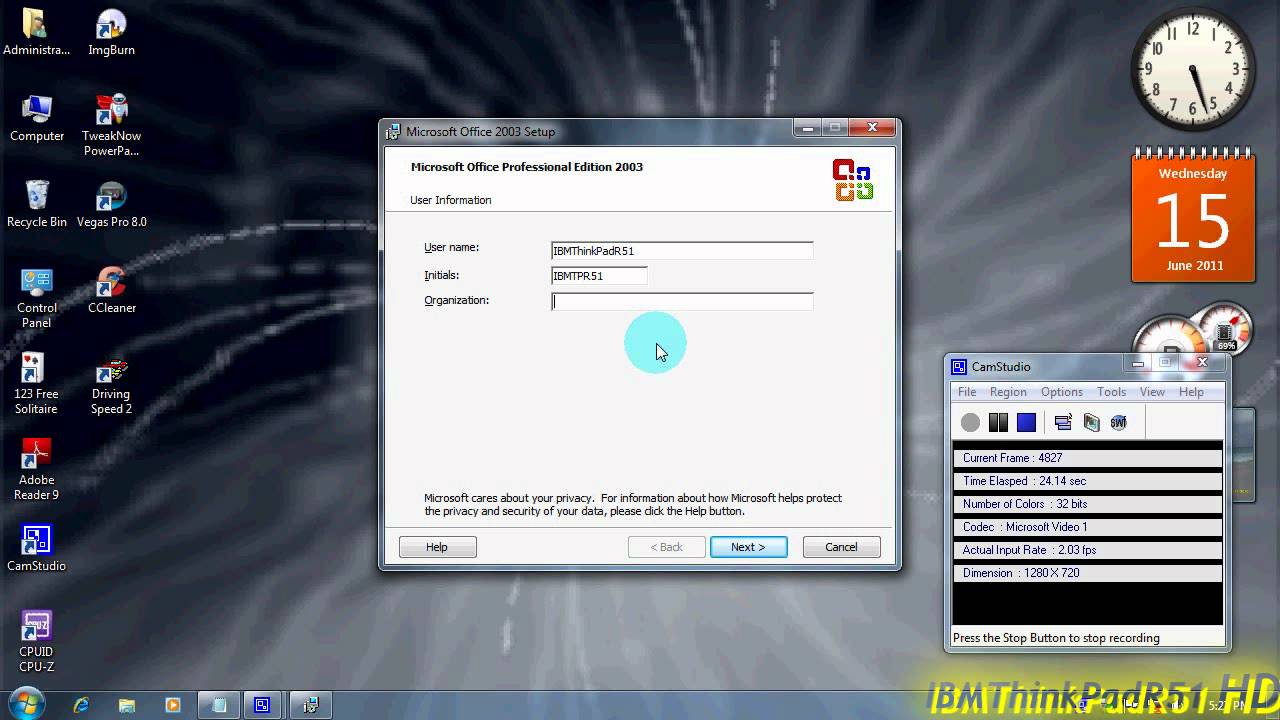Click the calendar gadget showing 15
Image resolution: width=1280 pixels, height=720 pixels.
(1193, 216)
